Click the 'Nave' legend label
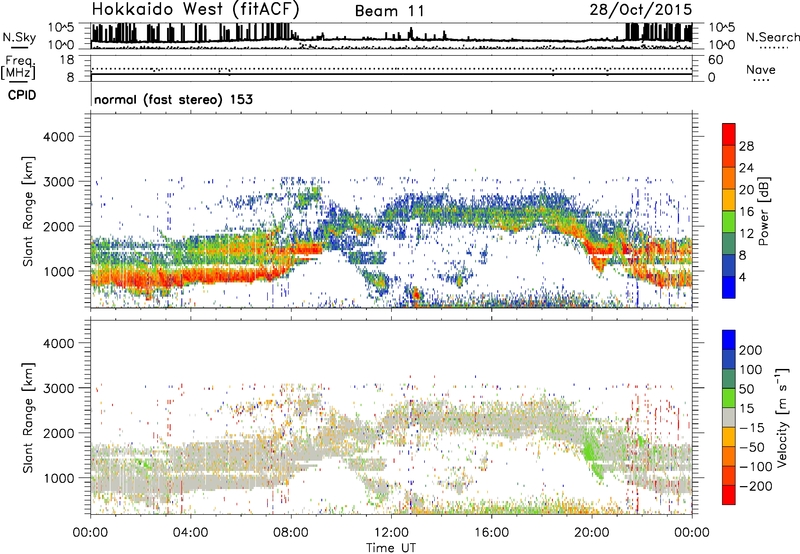800x554 pixels. point(760,70)
